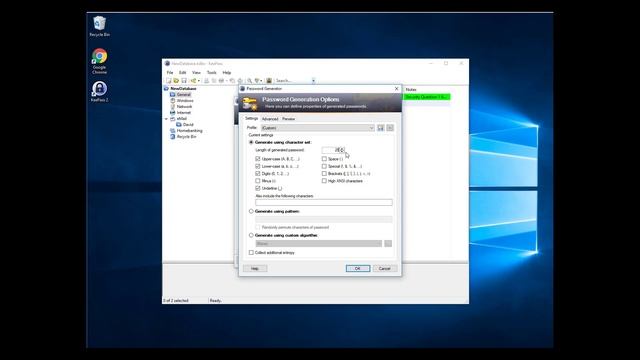Switch to the Settings tab
640x360 pixels.
click(x=251, y=118)
